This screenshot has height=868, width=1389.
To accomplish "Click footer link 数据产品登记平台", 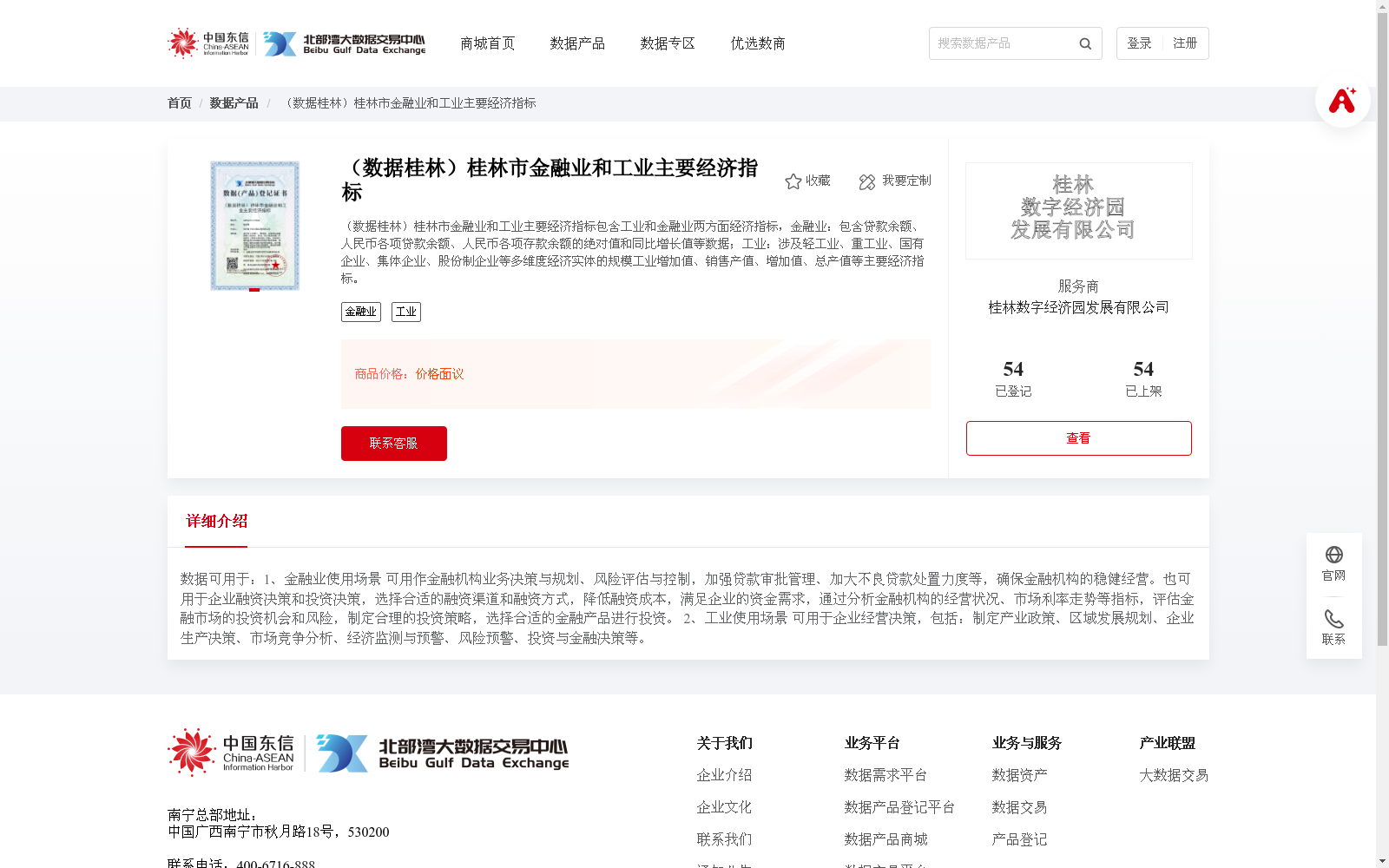I will [x=899, y=807].
